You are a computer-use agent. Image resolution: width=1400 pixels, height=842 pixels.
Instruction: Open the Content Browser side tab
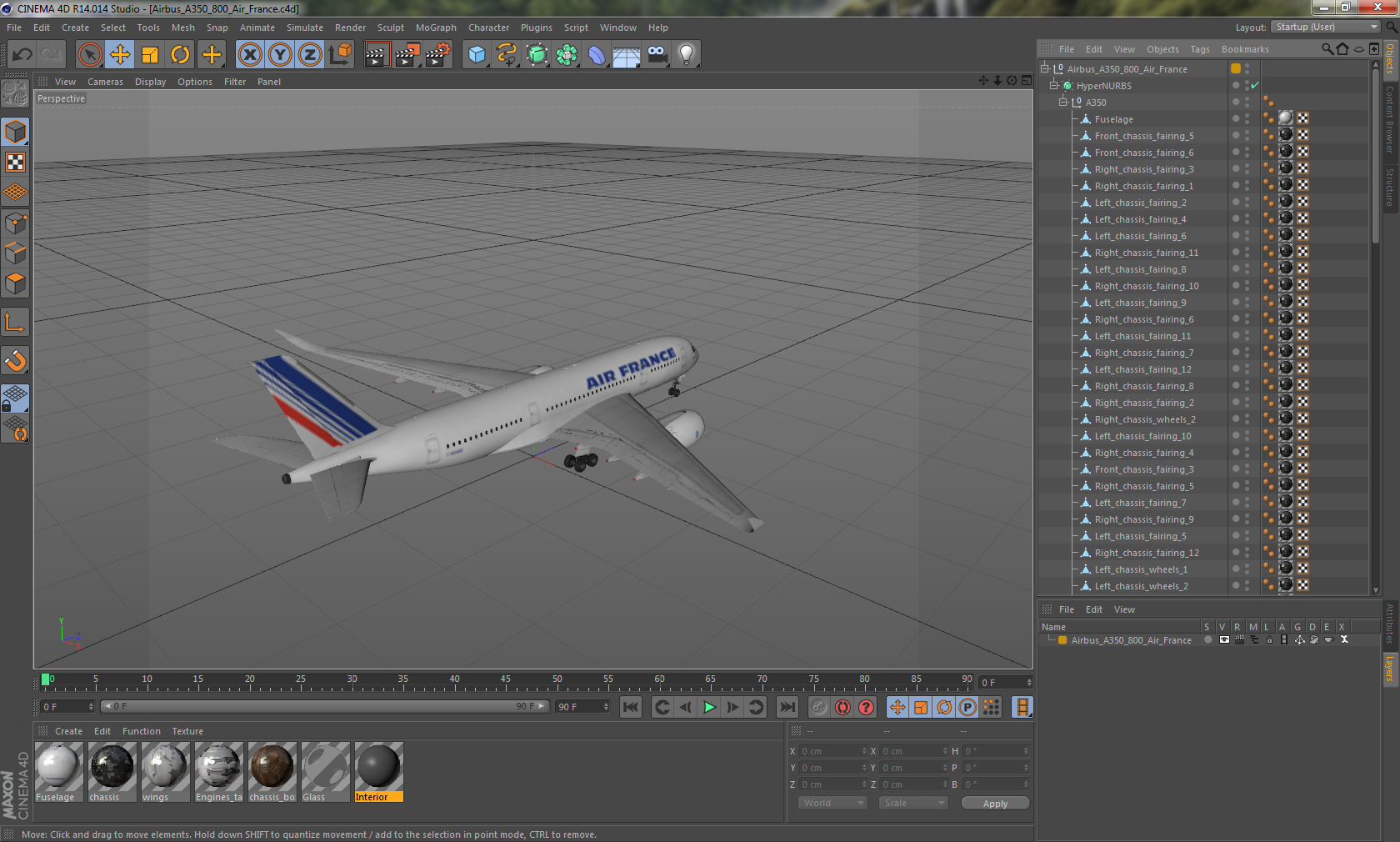click(1390, 119)
